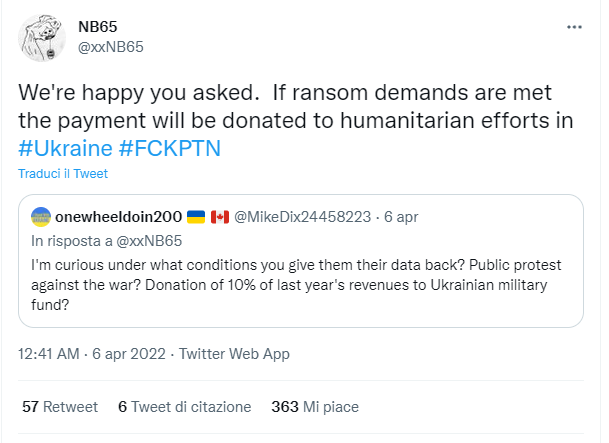Screen dimensions: 609x443
Task: Click the 12:41 AM · 6 apr 2022 timestamp
Action: coord(93,354)
